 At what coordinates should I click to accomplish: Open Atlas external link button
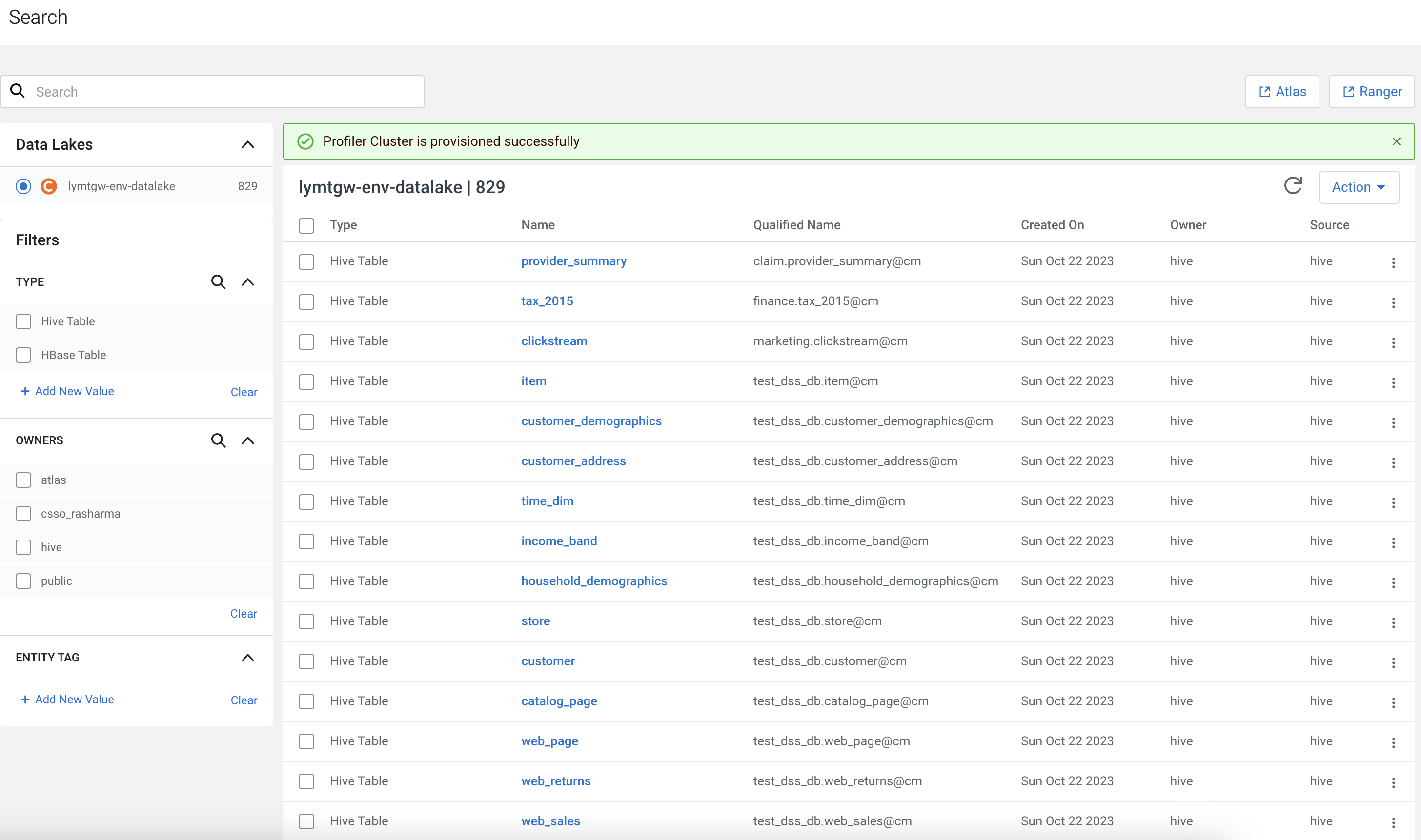tap(1282, 92)
